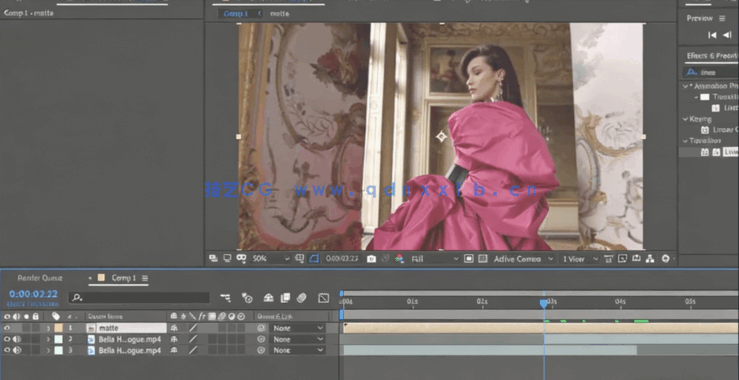
Task: Click the Comp 1 viewer tab
Action: pos(236,14)
